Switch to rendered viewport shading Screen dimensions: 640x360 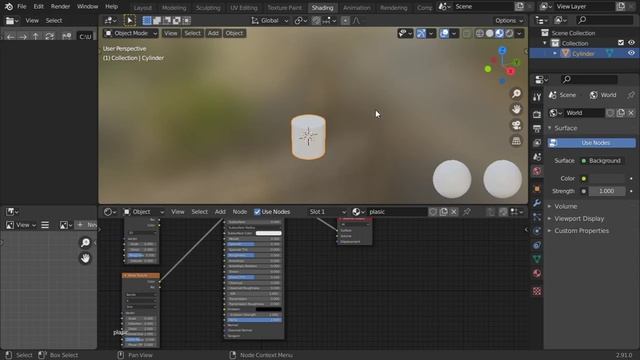[x=509, y=33]
